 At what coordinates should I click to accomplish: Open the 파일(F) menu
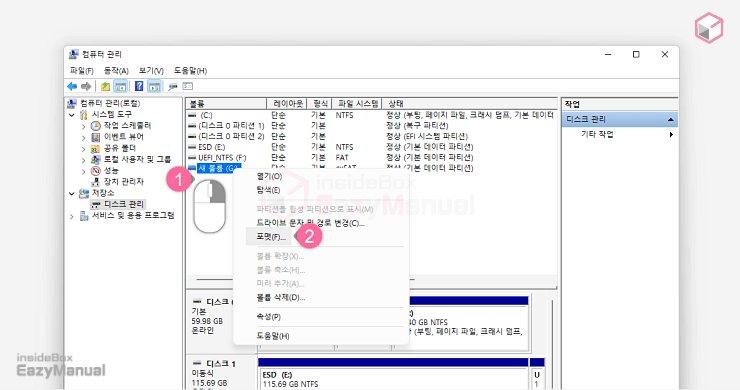(x=82, y=71)
